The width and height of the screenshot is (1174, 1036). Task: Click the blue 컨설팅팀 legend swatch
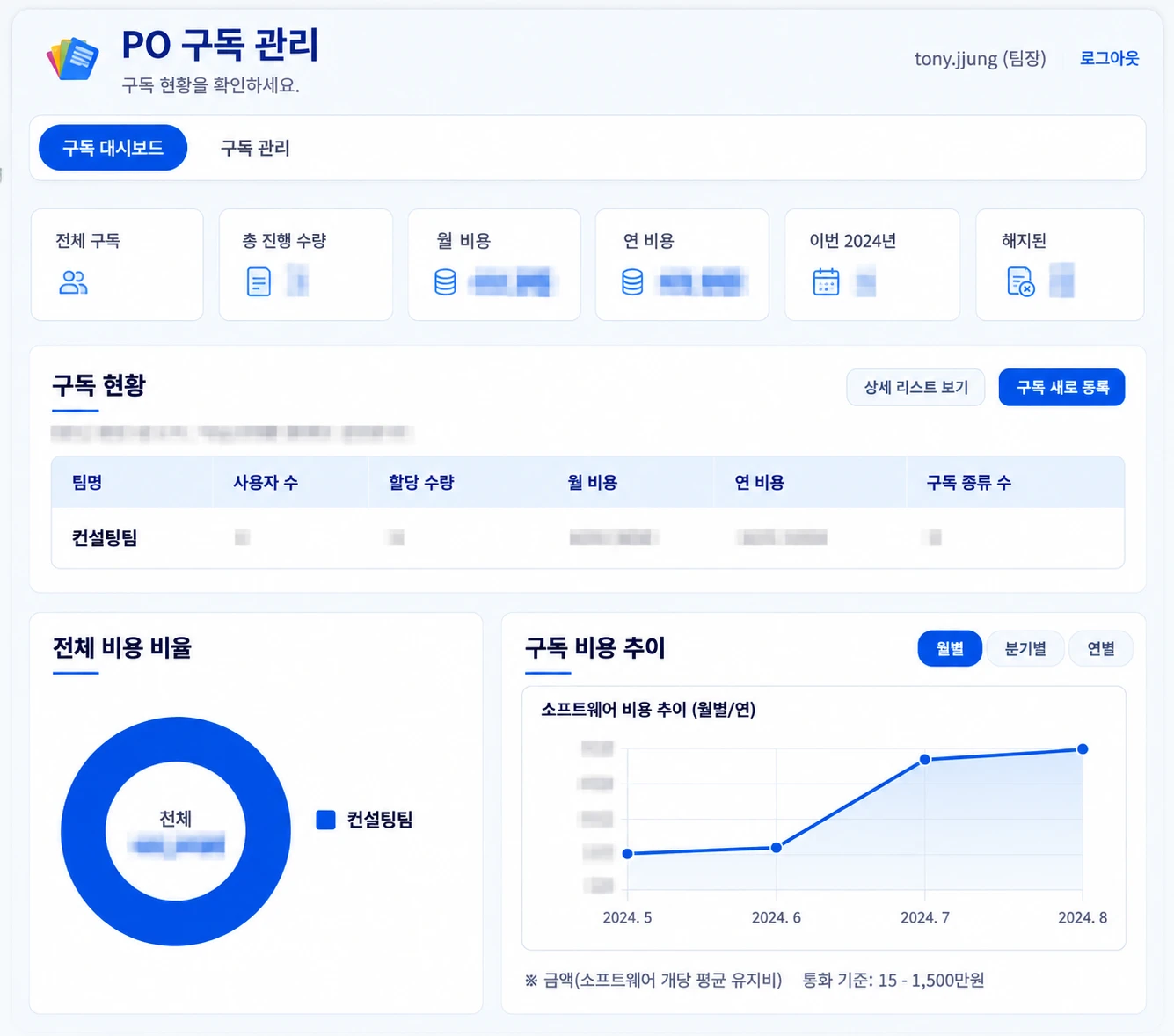(325, 820)
